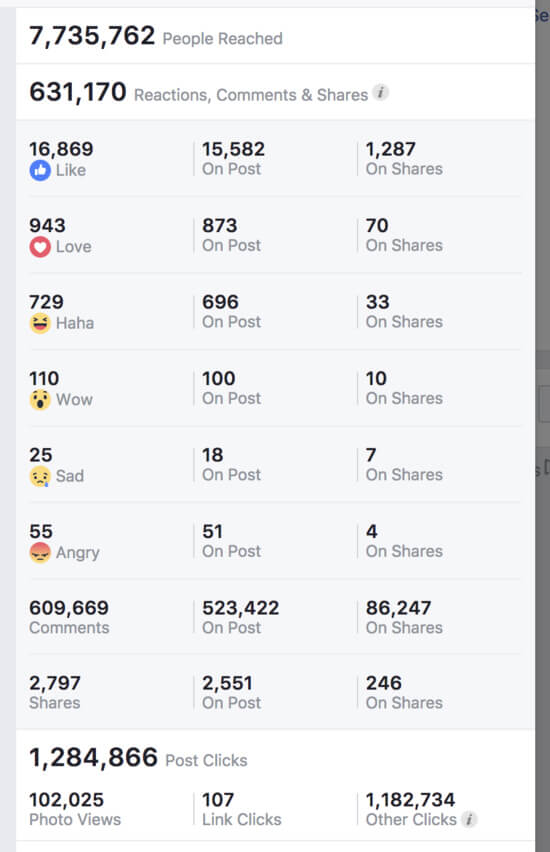
Task: Click the Wow surprised emoji icon
Action: coord(40,400)
